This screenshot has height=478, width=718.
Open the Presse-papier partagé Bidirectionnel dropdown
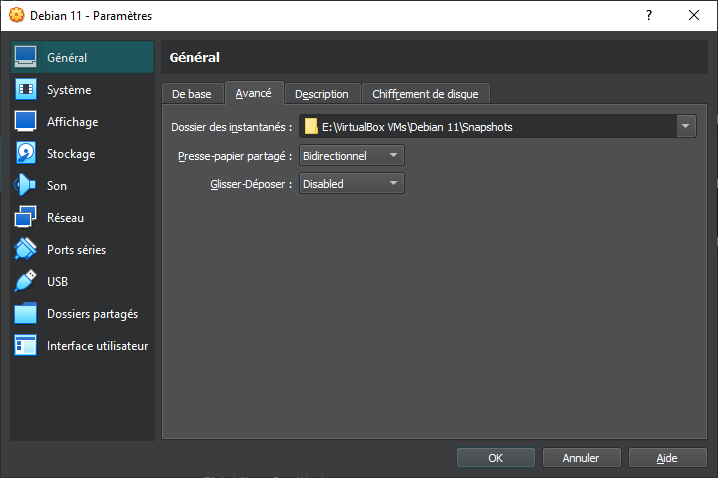tap(352, 156)
